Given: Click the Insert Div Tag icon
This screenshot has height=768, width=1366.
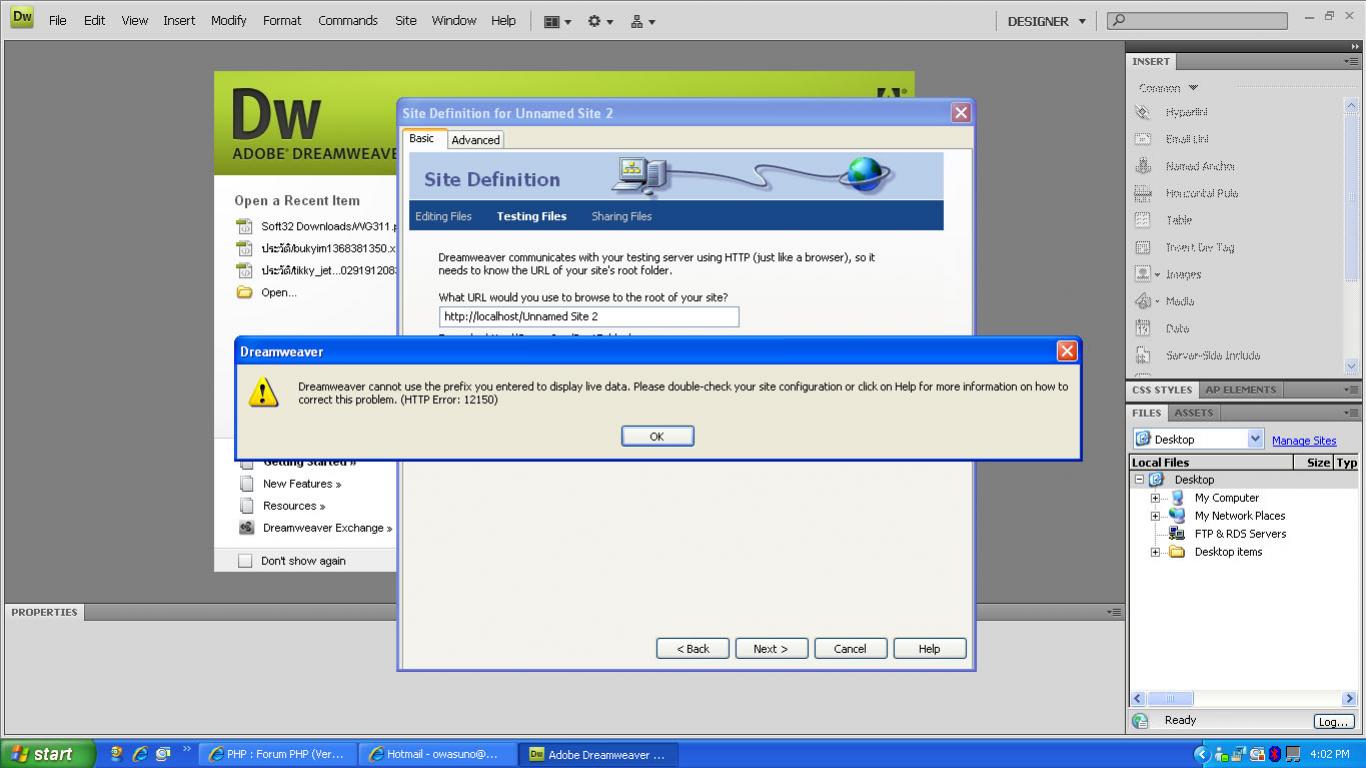Looking at the screenshot, I should 1143,247.
